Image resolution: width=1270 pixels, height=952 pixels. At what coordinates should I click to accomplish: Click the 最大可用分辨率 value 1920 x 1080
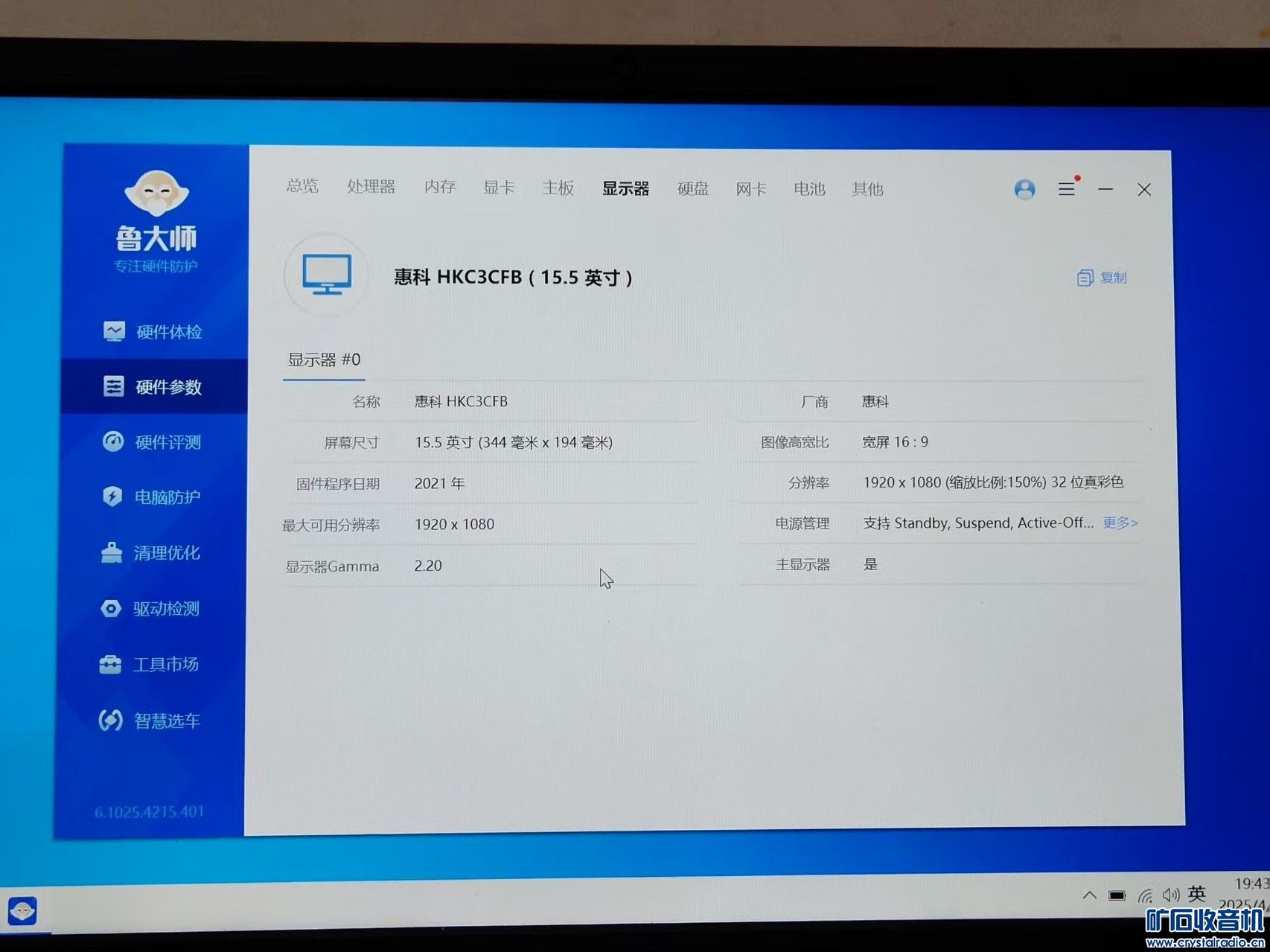(454, 524)
